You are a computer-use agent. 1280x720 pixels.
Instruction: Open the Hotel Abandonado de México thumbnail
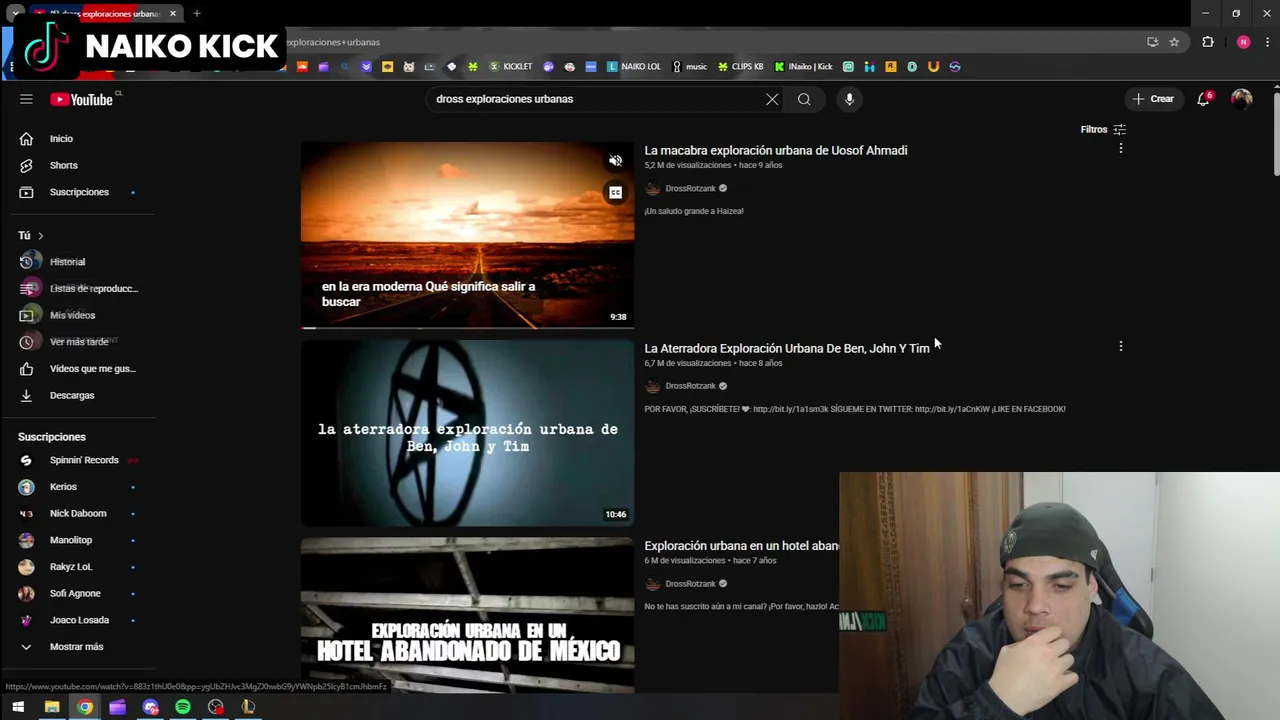(467, 615)
